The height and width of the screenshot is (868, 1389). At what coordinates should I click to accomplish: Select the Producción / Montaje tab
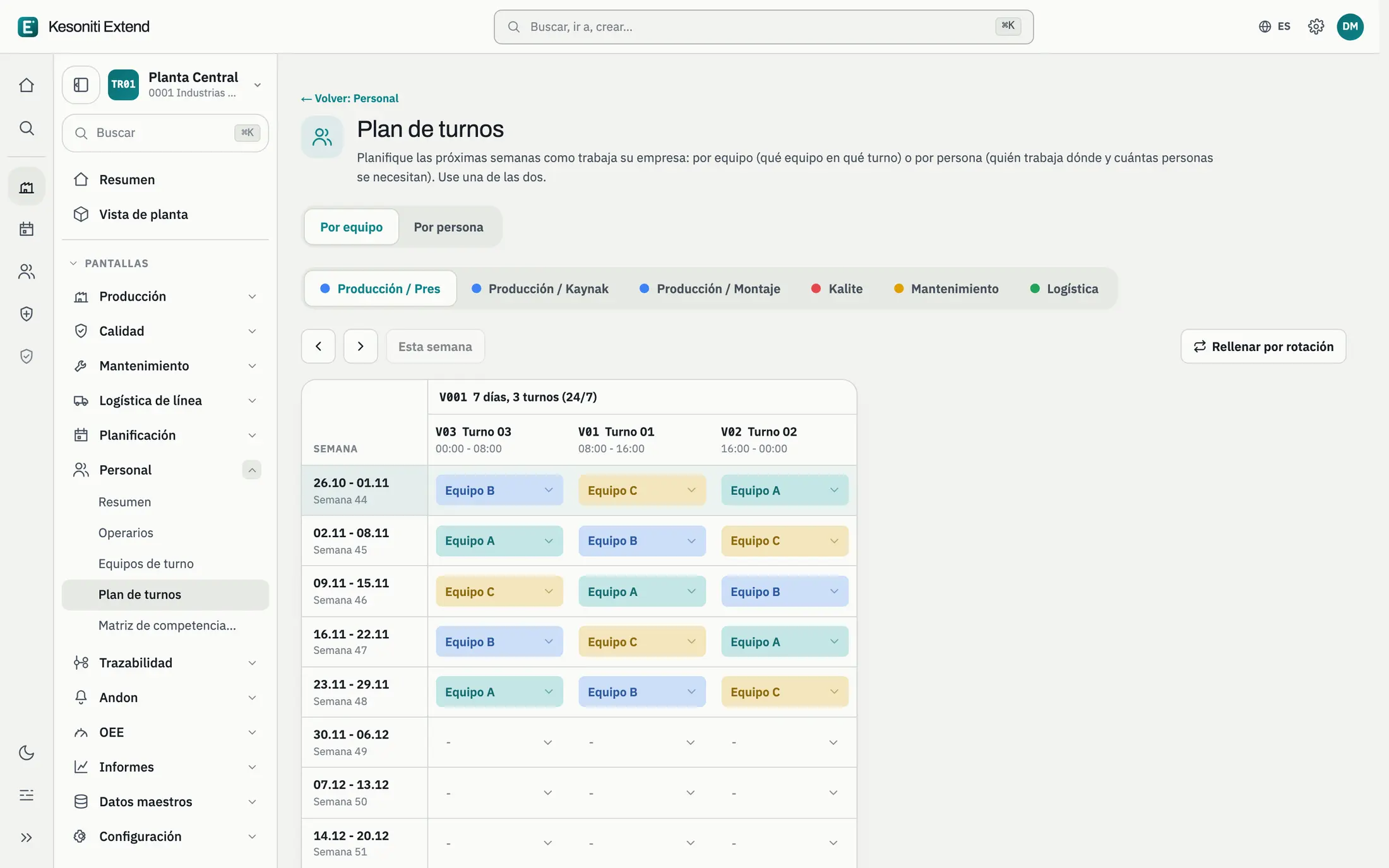[x=710, y=288]
